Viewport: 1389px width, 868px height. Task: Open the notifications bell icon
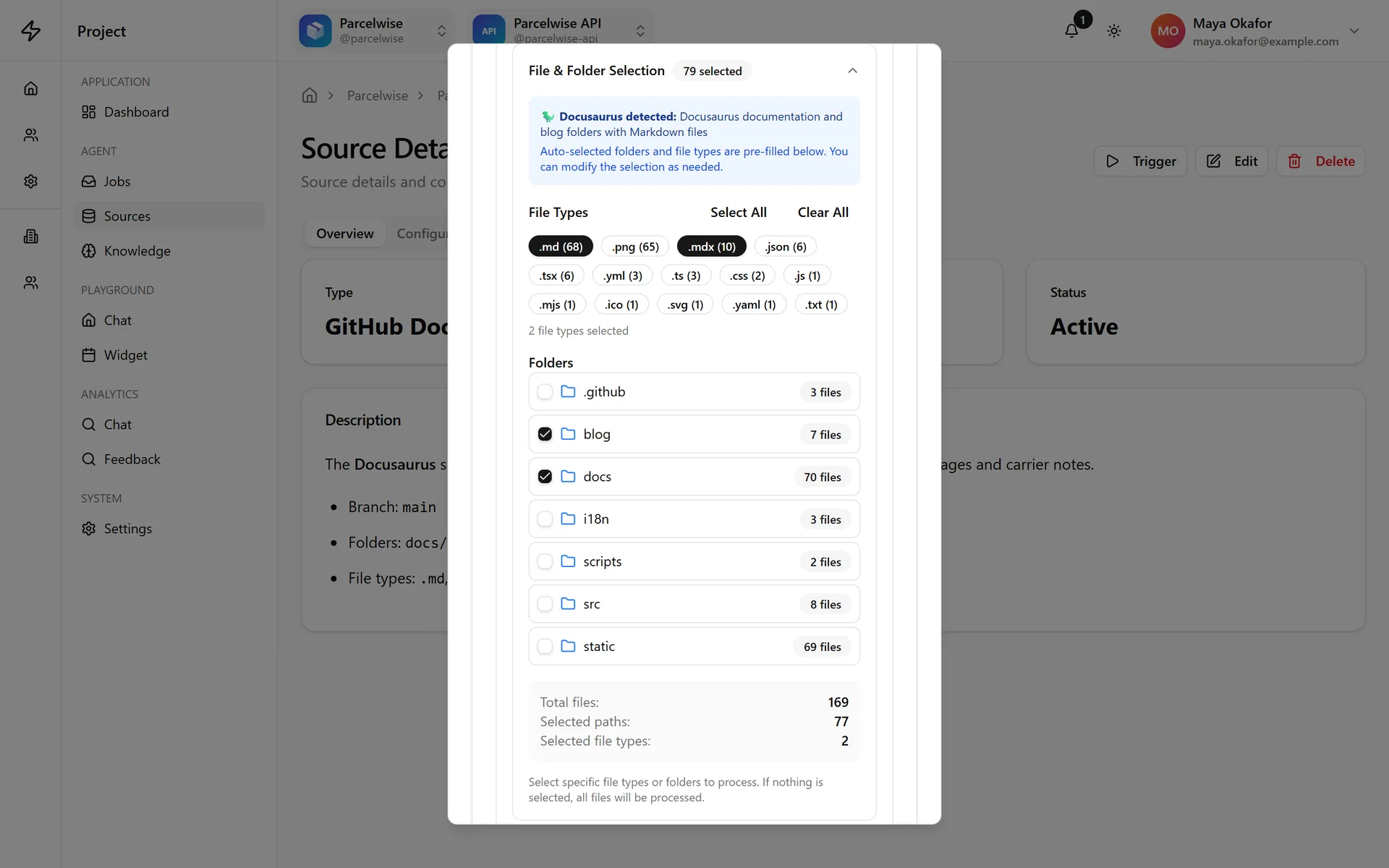click(1071, 30)
